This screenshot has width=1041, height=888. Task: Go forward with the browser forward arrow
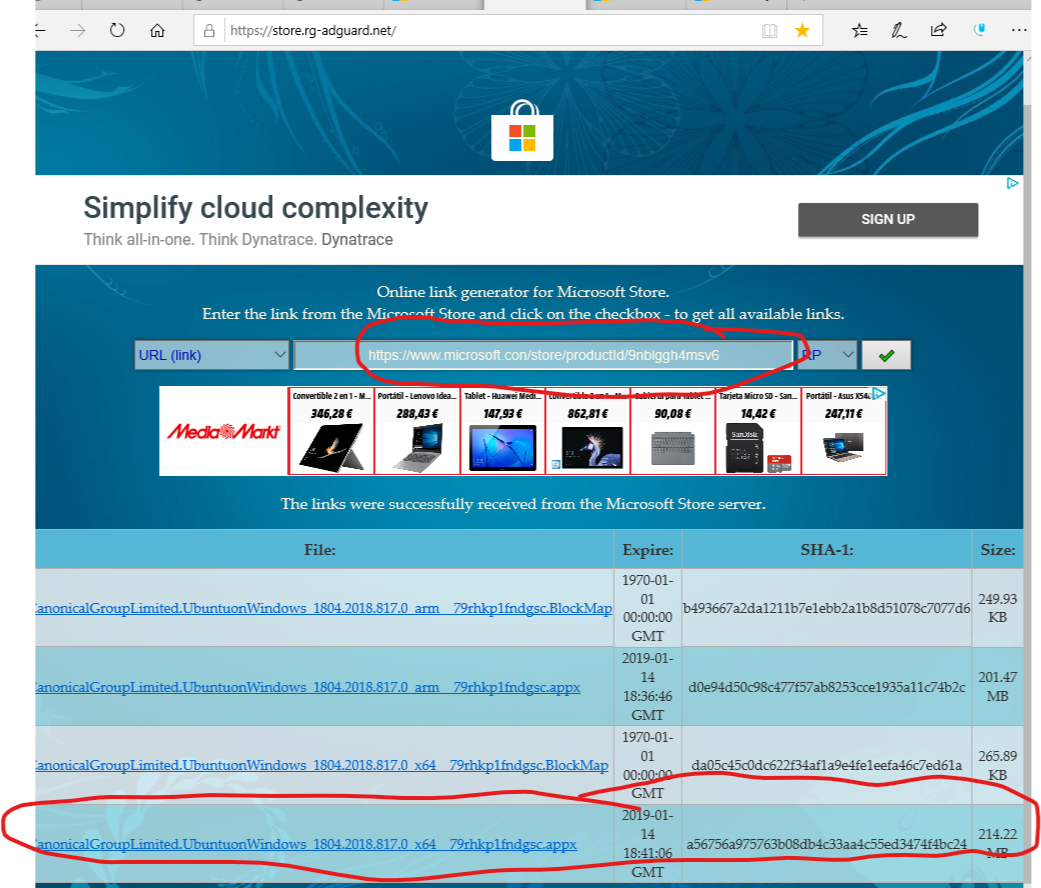[78, 31]
